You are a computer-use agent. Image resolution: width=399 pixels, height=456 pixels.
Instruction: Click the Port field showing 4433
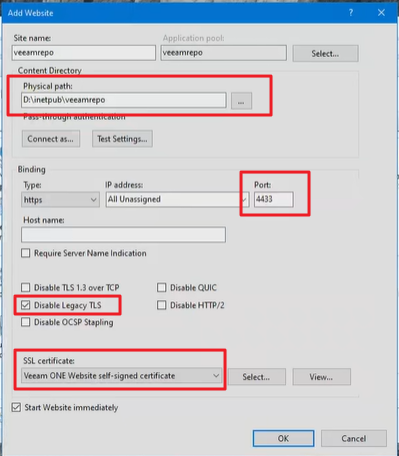[x=274, y=199]
